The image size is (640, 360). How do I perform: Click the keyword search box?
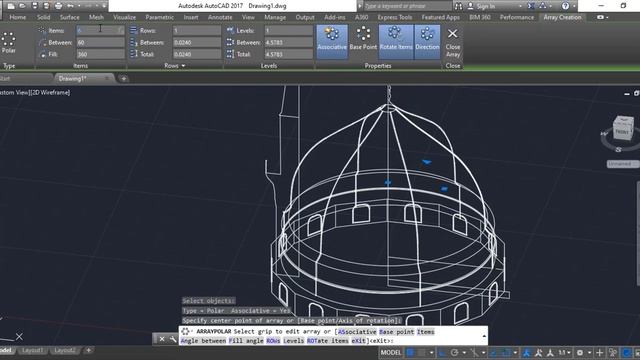tap(407, 6)
